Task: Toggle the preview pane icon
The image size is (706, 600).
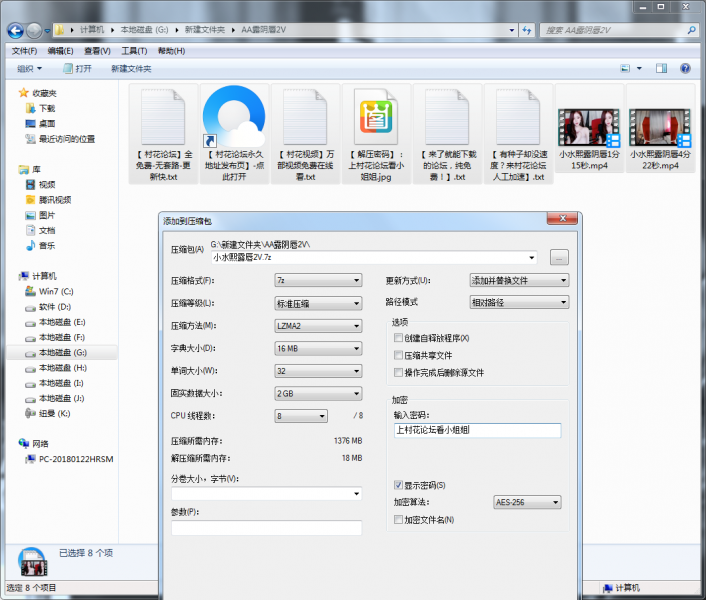Action: pyautogui.click(x=662, y=69)
